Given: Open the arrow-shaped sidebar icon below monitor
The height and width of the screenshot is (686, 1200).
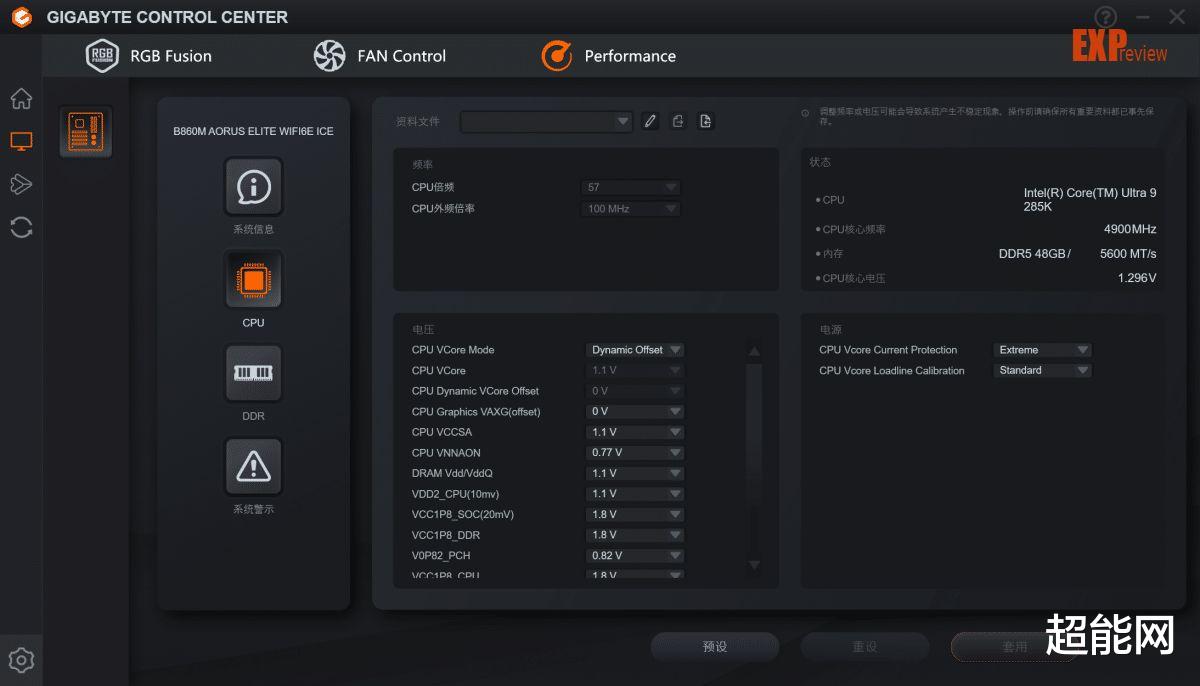Looking at the screenshot, I should (x=21, y=184).
